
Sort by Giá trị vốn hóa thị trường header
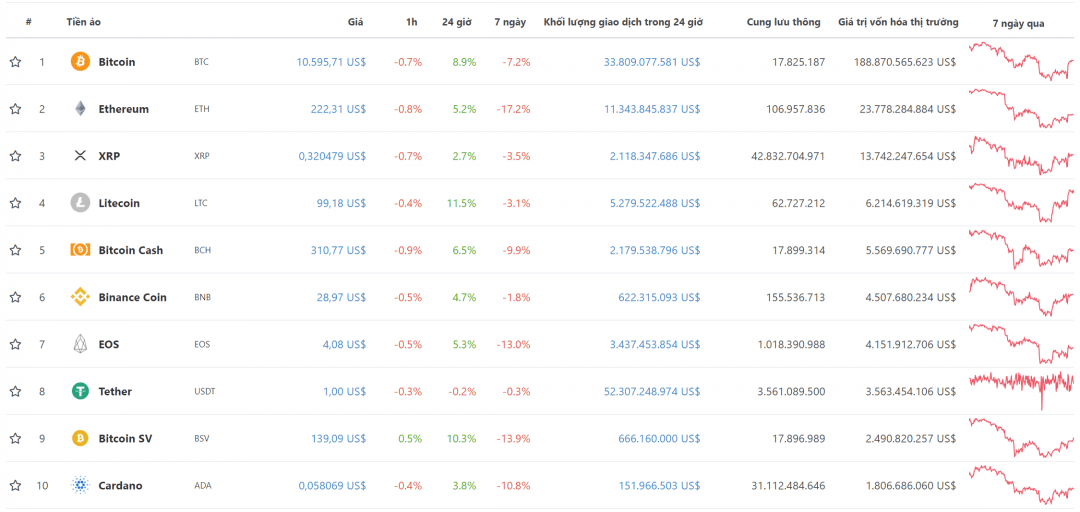pos(898,22)
